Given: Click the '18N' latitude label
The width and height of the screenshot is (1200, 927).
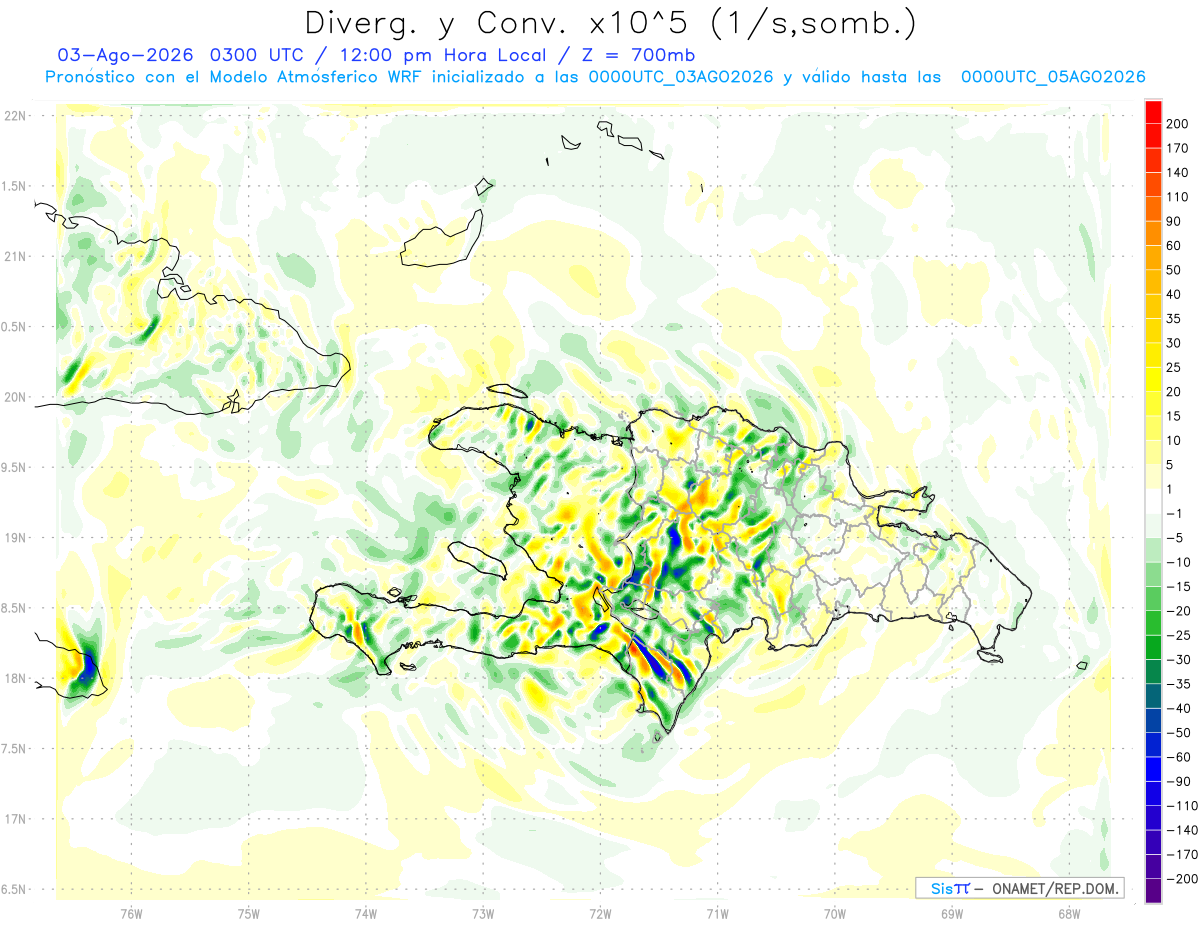Looking at the screenshot, I should [15, 678].
